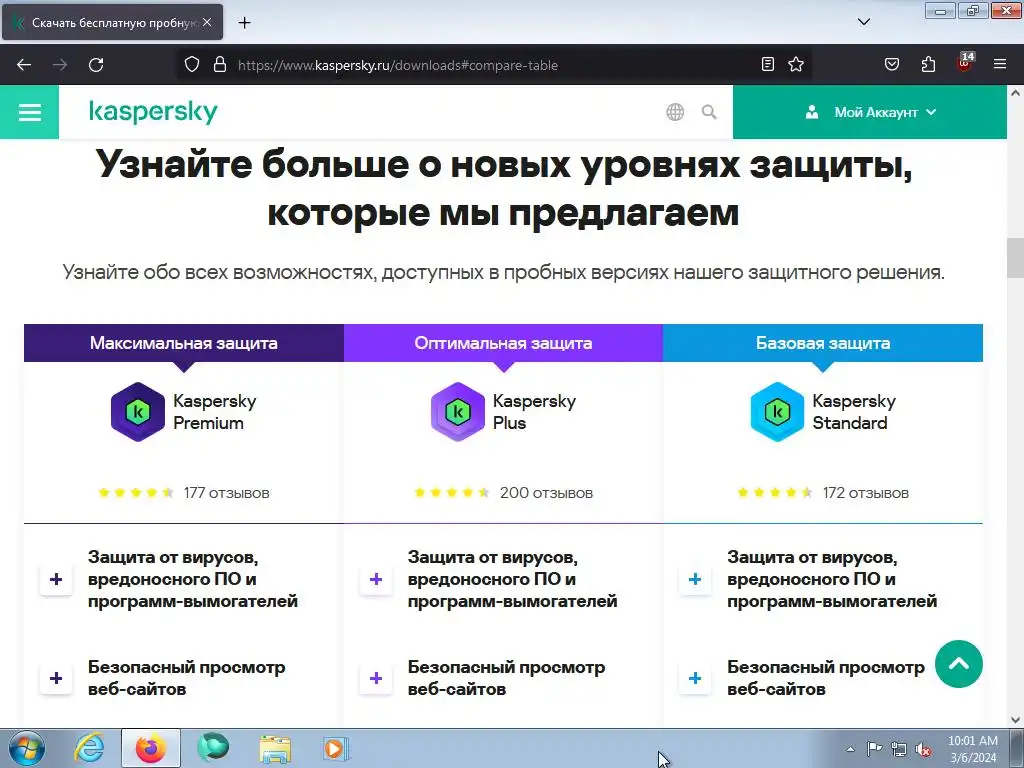Image resolution: width=1024 pixels, height=768 pixels.
Task: Open network status tray icon
Action: 899,749
